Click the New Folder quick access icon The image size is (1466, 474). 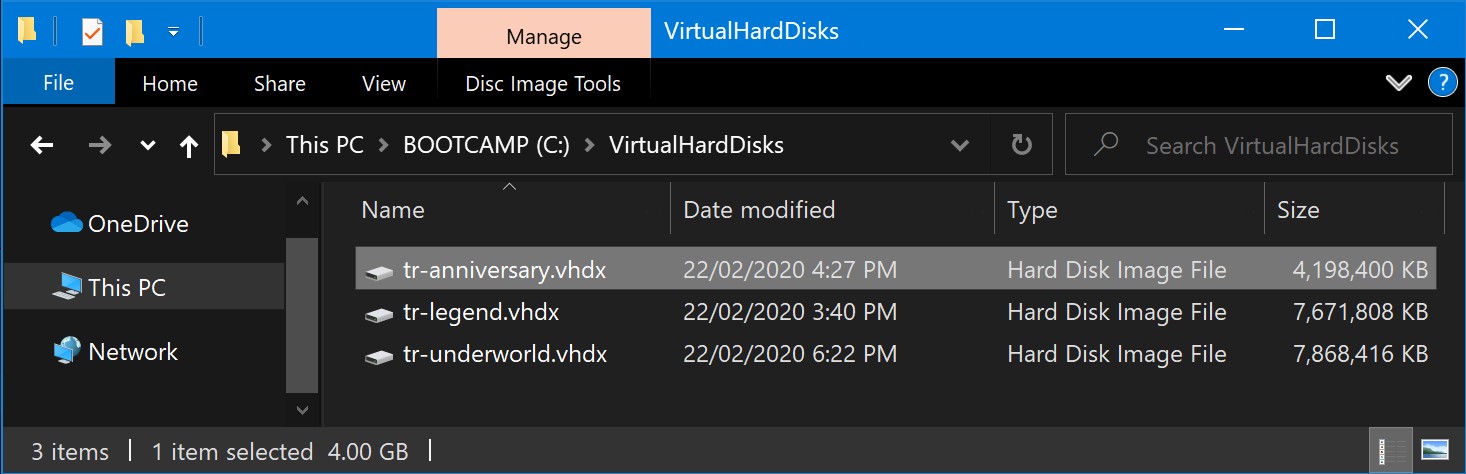135,32
